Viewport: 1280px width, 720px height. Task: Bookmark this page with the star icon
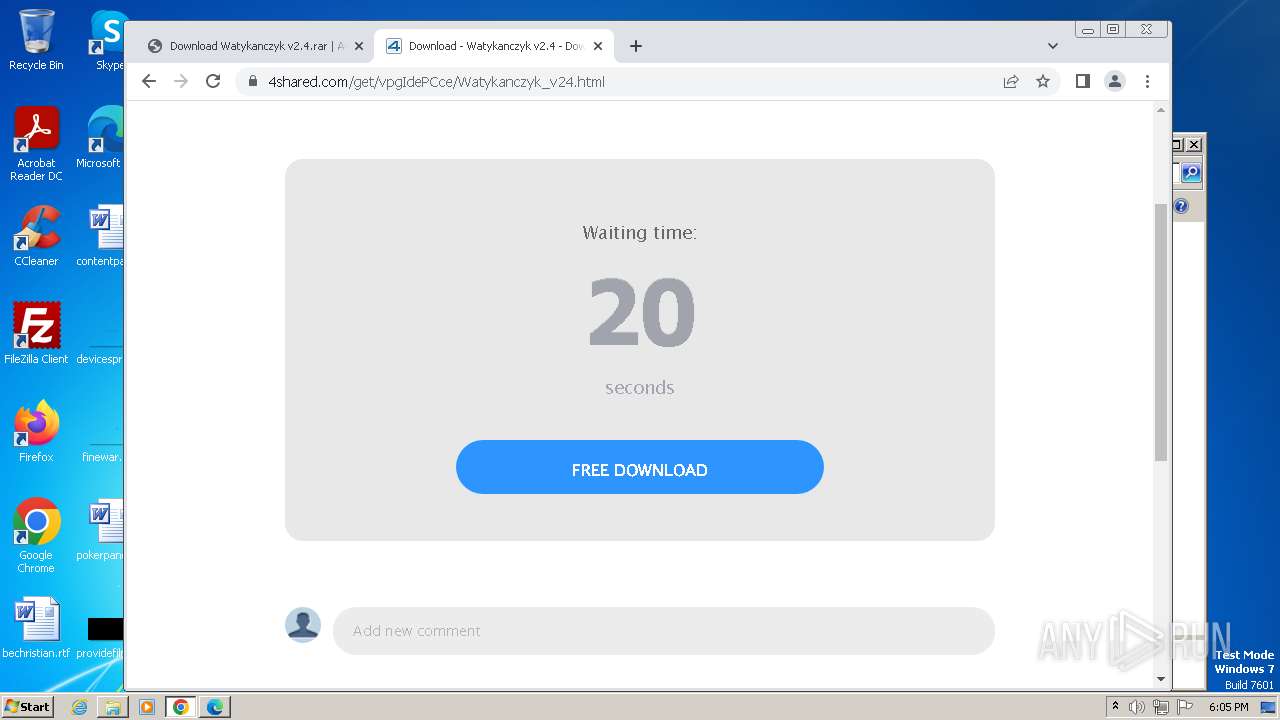click(1043, 81)
